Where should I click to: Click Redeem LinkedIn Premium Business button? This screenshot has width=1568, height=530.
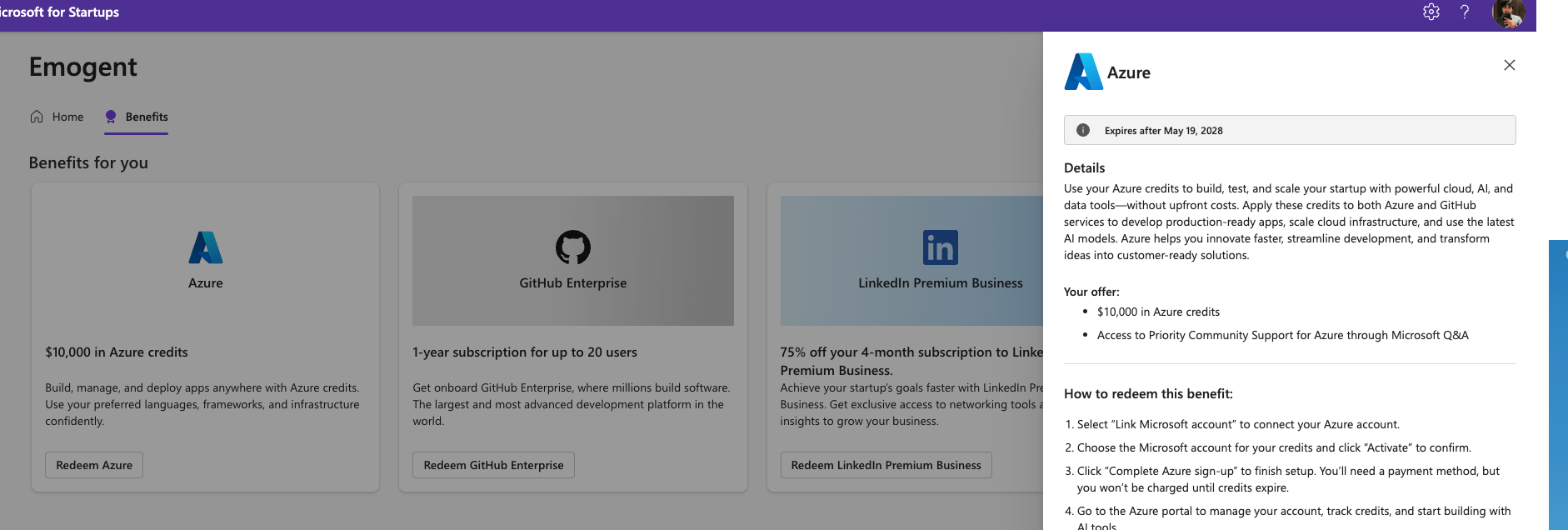[886, 465]
